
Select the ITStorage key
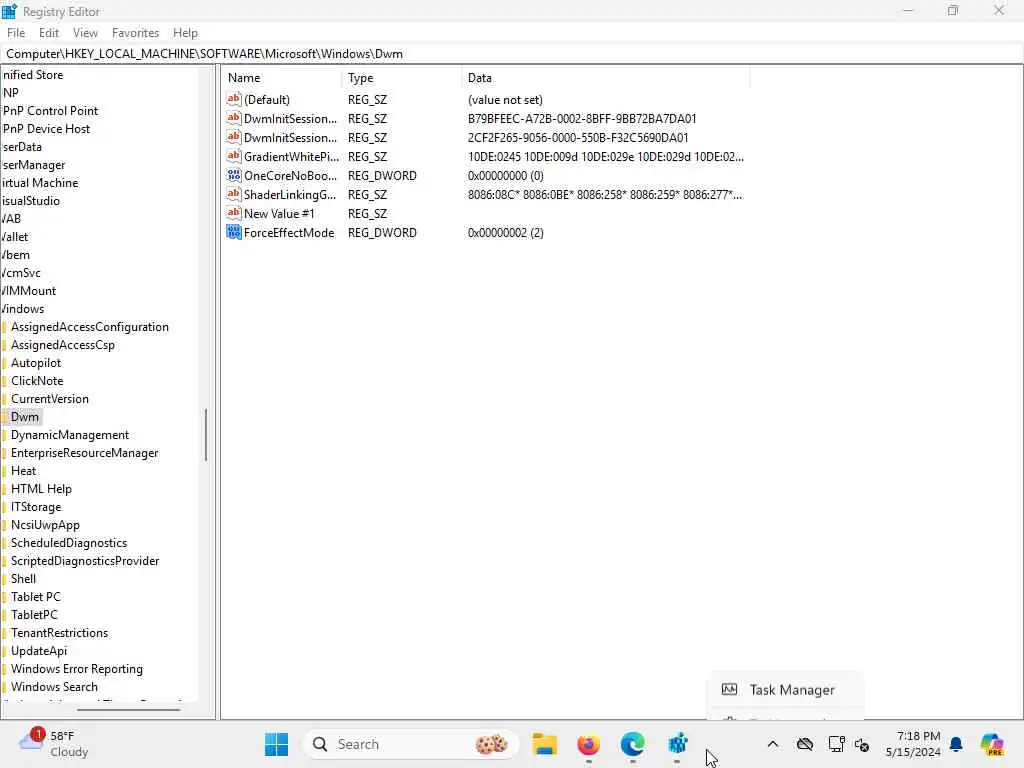click(x=36, y=507)
